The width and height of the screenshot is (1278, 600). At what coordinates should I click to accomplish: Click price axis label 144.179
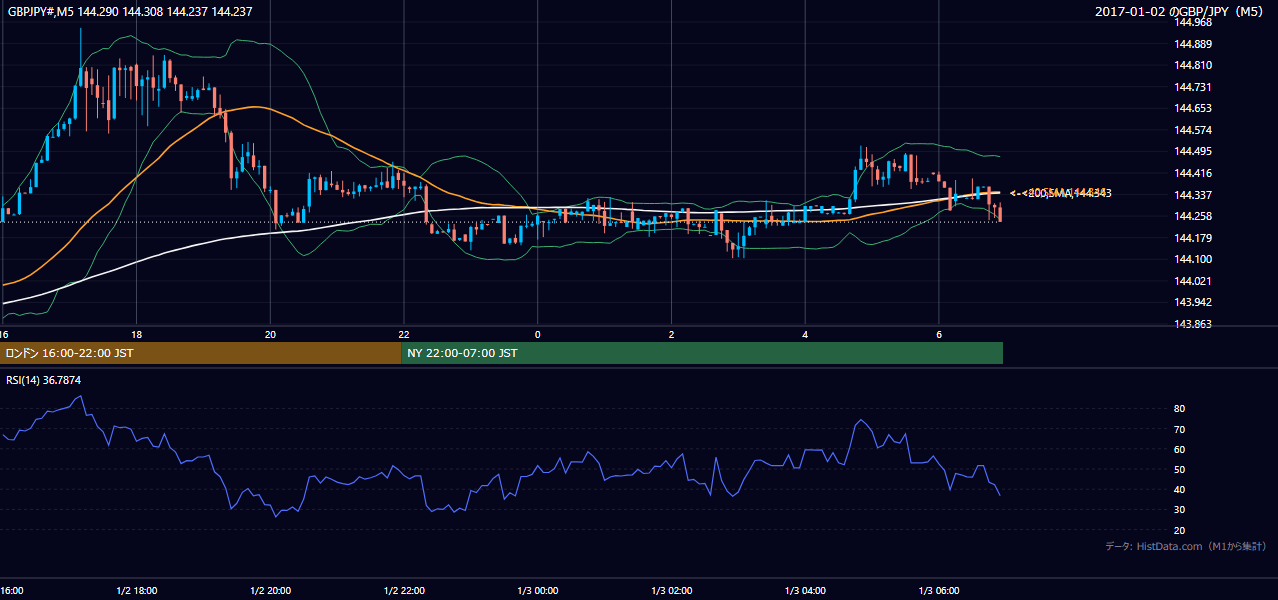[x=1193, y=238]
